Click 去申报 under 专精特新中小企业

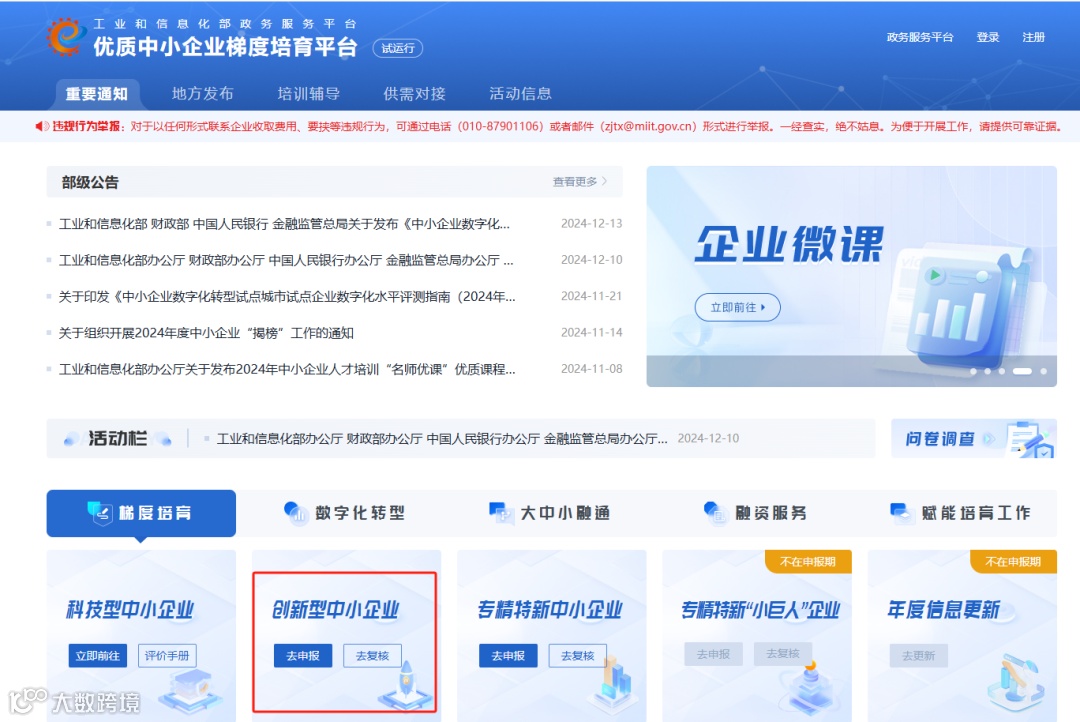(x=508, y=656)
